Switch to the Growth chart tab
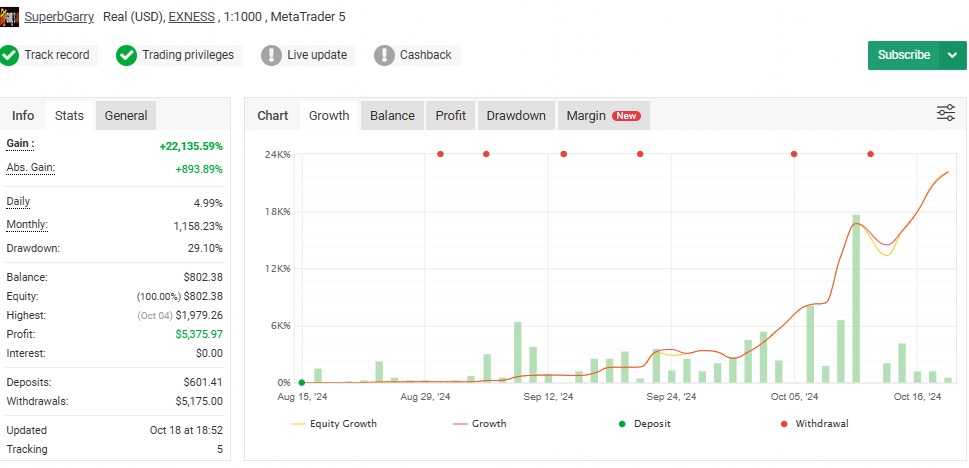This screenshot has width=969, height=468. (x=329, y=116)
